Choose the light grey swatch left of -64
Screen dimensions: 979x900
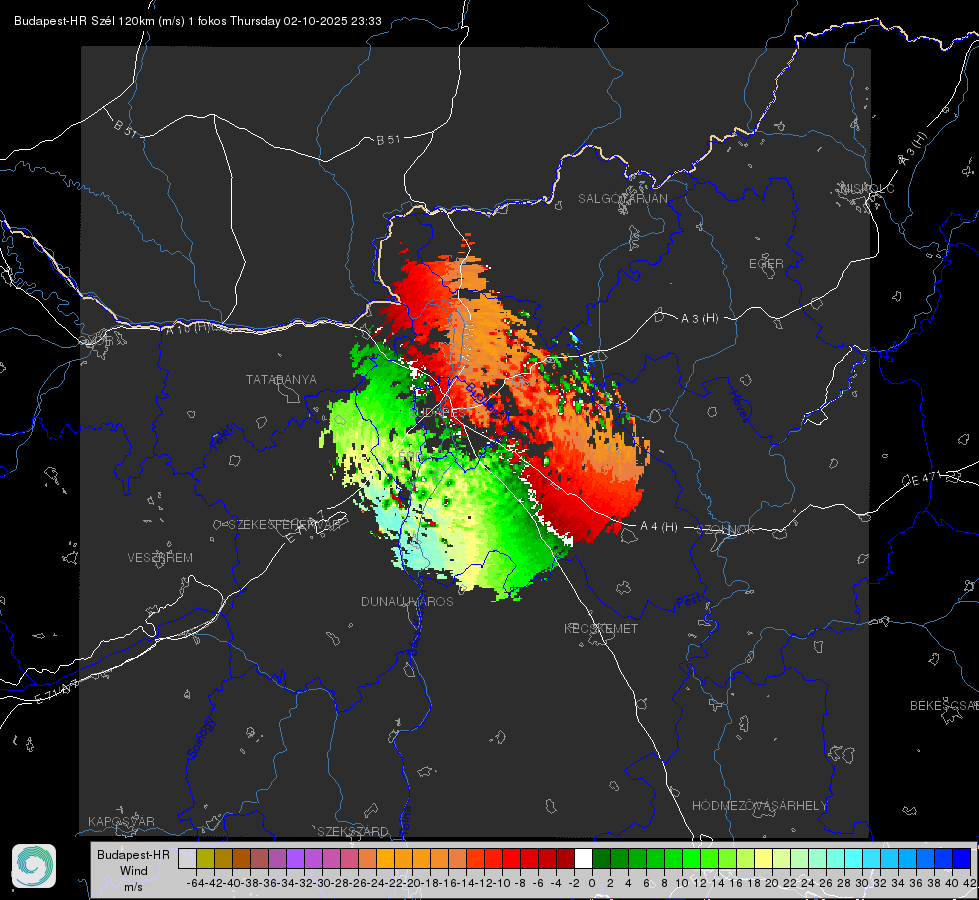tap(187, 858)
